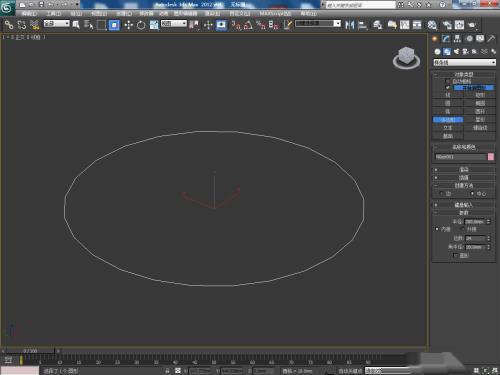Click the 3ds Max application button
The image size is (500, 375).
[x=7, y=8]
